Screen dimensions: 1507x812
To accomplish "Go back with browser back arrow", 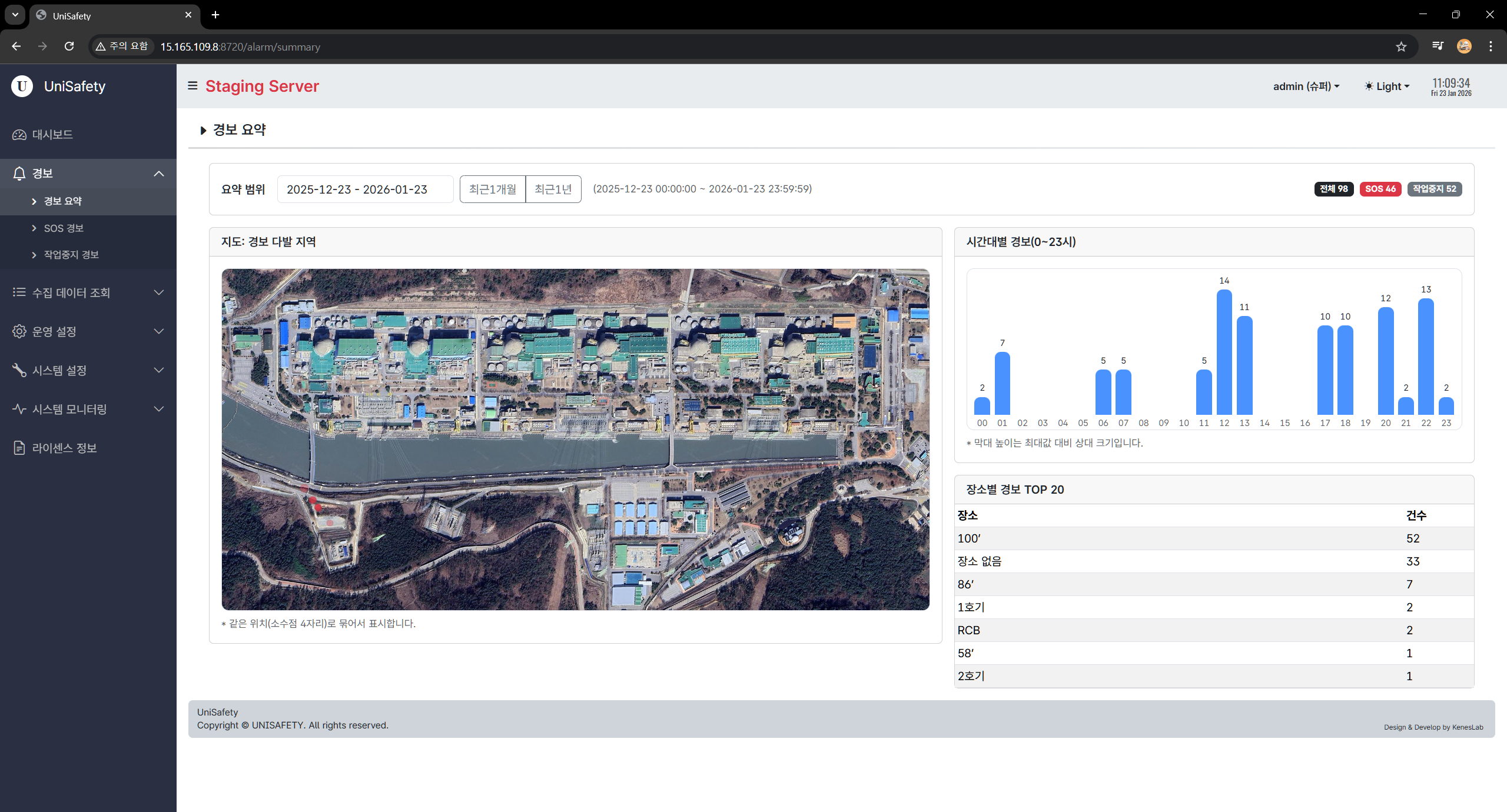I will coord(16,46).
